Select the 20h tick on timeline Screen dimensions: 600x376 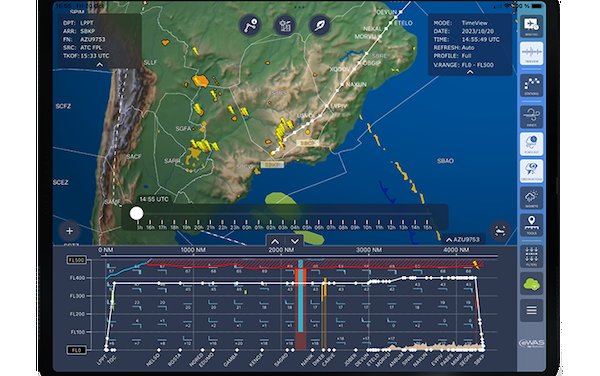(198, 225)
